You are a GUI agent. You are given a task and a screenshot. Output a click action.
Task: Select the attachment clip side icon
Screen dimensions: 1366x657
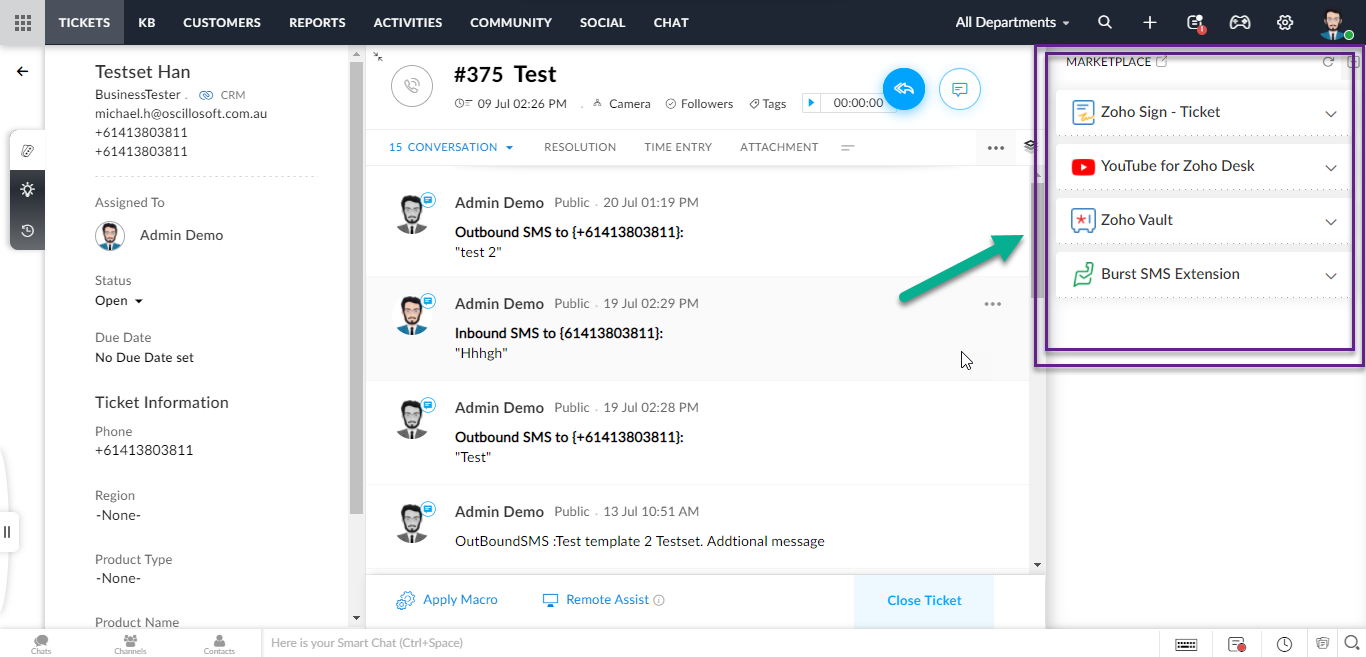coord(27,150)
